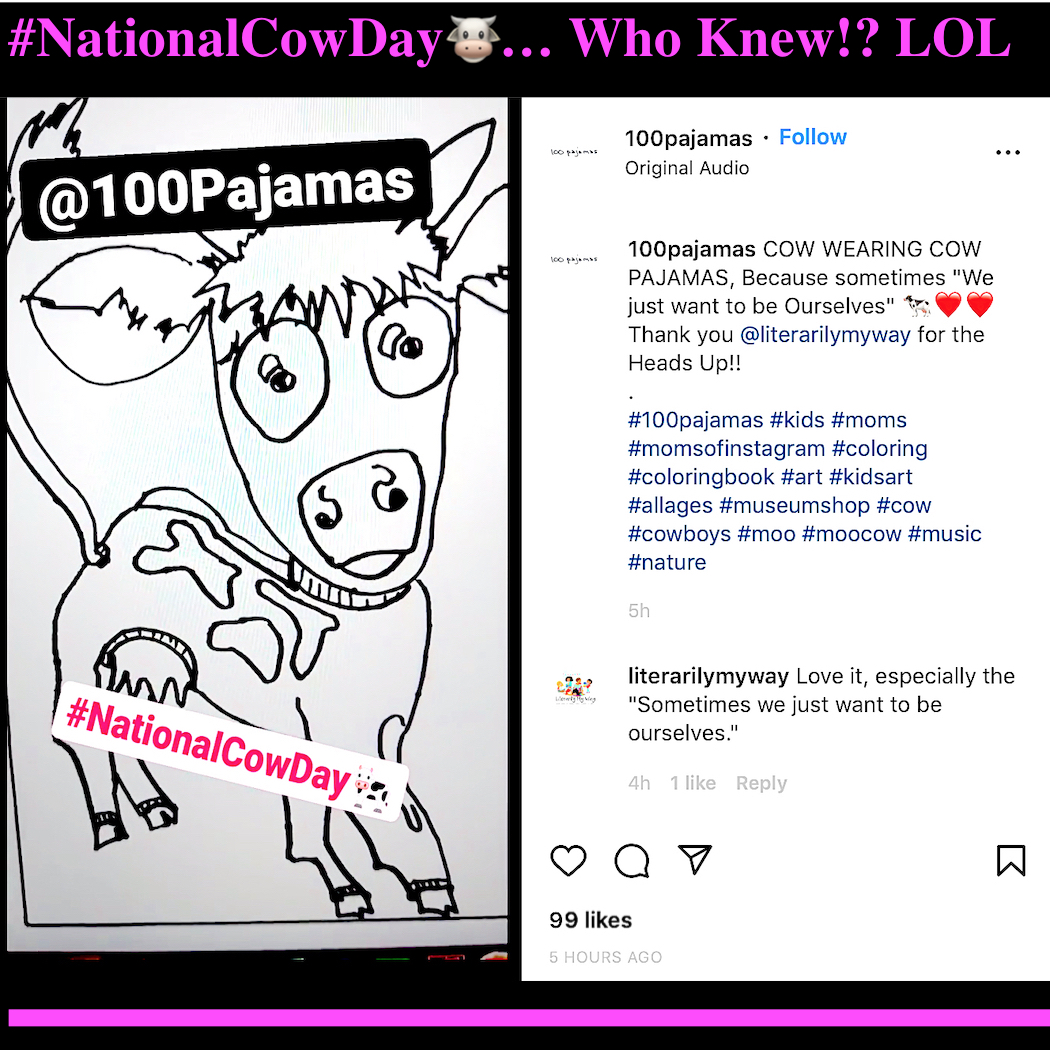This screenshot has width=1050, height=1050.
Task: Follow the 100pajamas account
Action: pyautogui.click(x=812, y=137)
